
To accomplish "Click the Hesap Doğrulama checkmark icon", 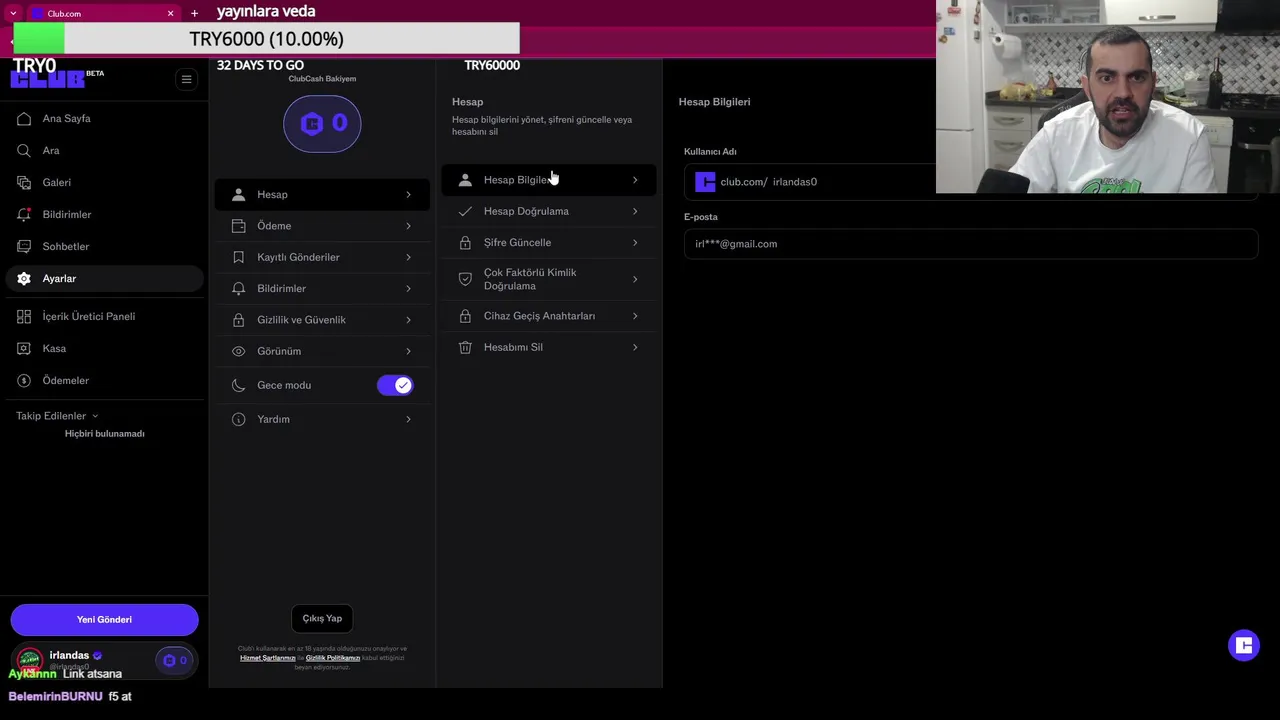I will click(x=465, y=211).
